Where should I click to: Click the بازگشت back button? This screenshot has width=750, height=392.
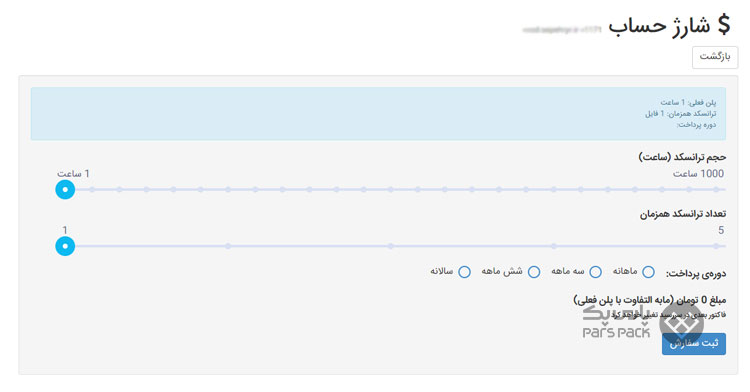pyautogui.click(x=715, y=57)
